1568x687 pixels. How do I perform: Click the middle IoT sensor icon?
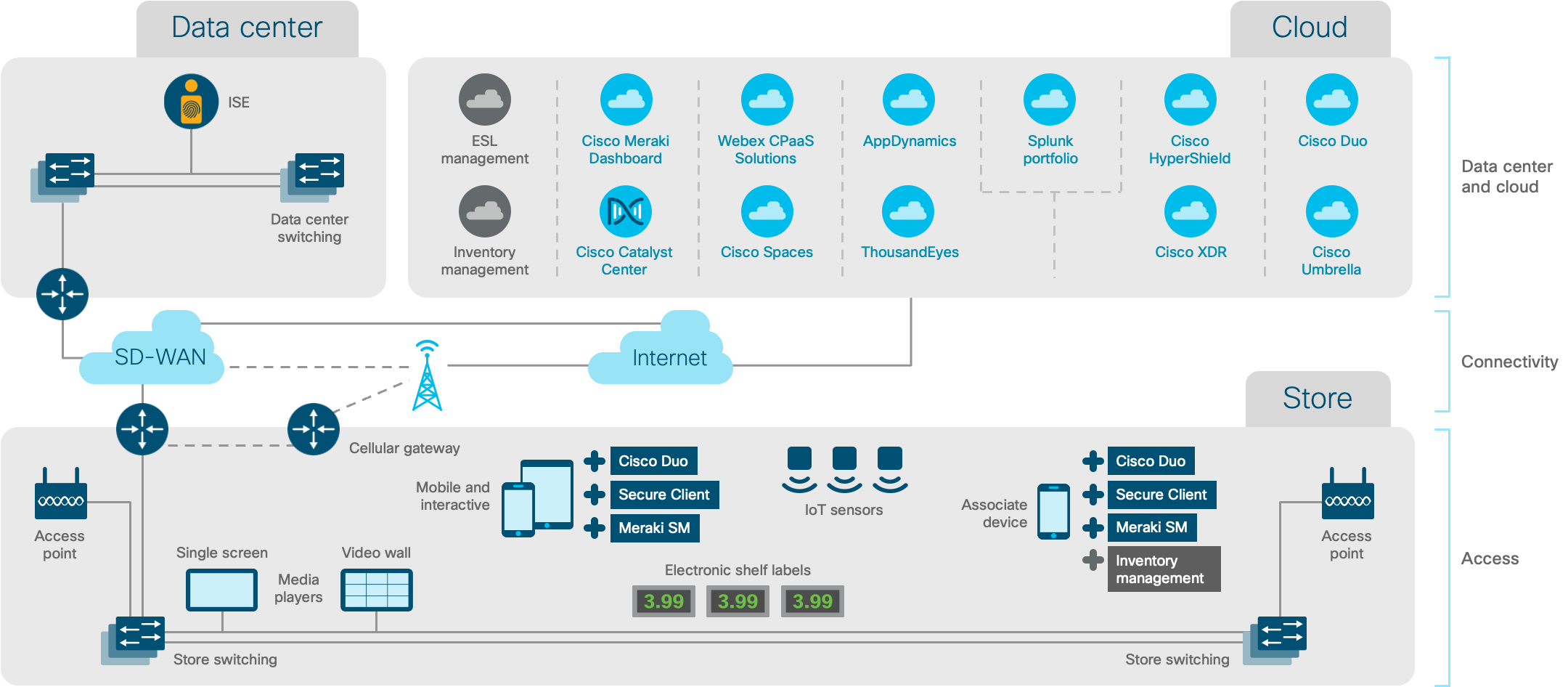point(844,470)
